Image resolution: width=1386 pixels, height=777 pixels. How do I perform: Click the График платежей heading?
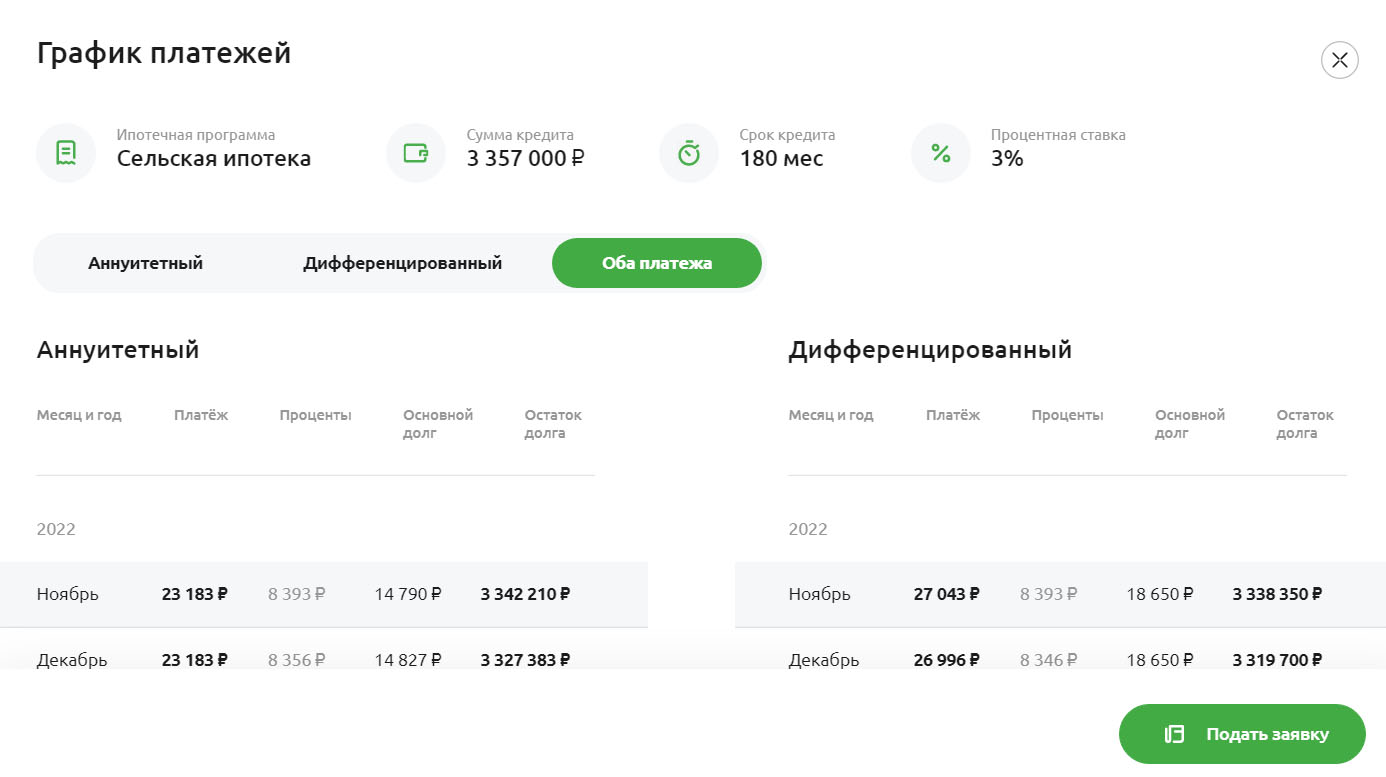[x=164, y=53]
